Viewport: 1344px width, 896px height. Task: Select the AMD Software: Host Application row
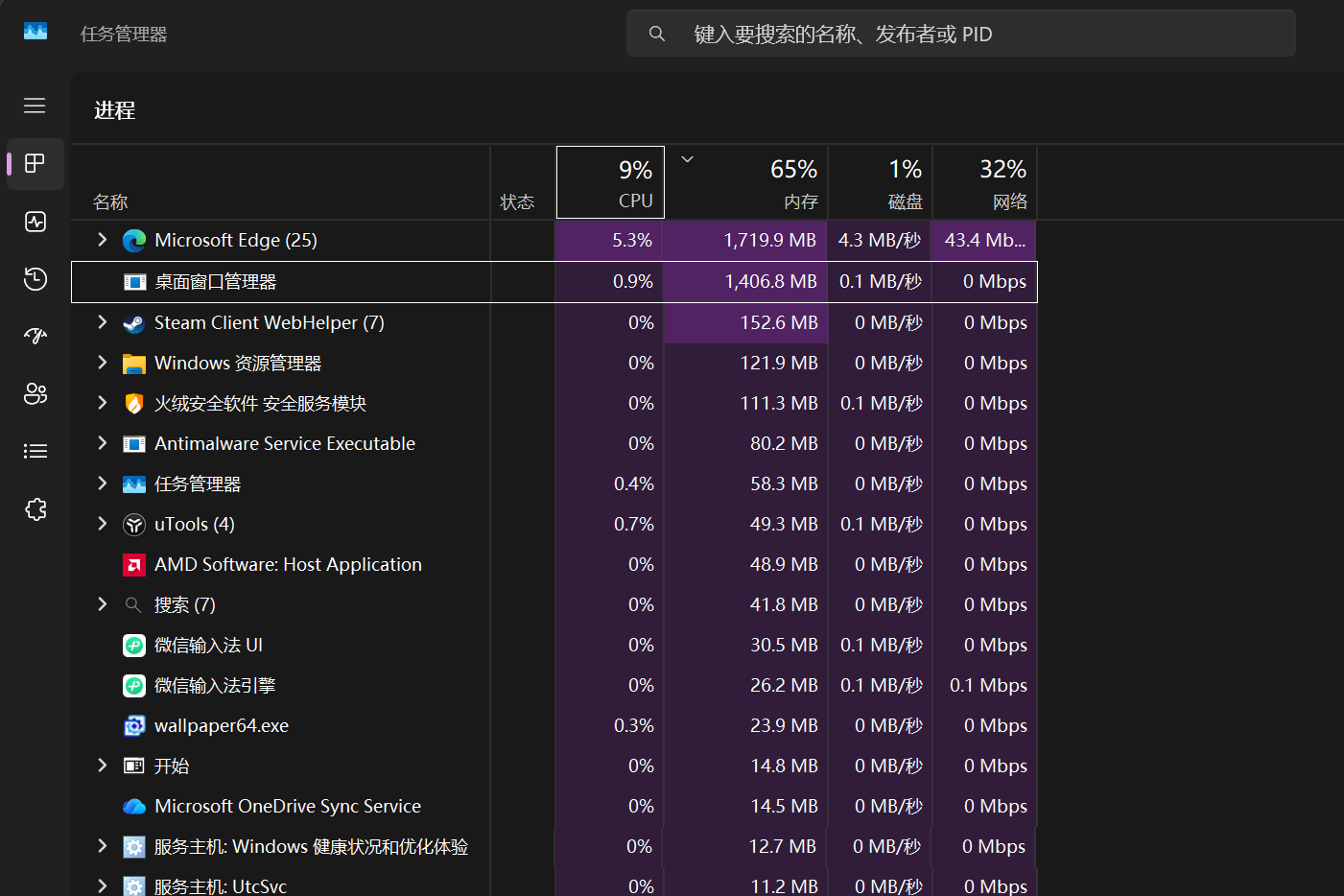[x=554, y=565]
